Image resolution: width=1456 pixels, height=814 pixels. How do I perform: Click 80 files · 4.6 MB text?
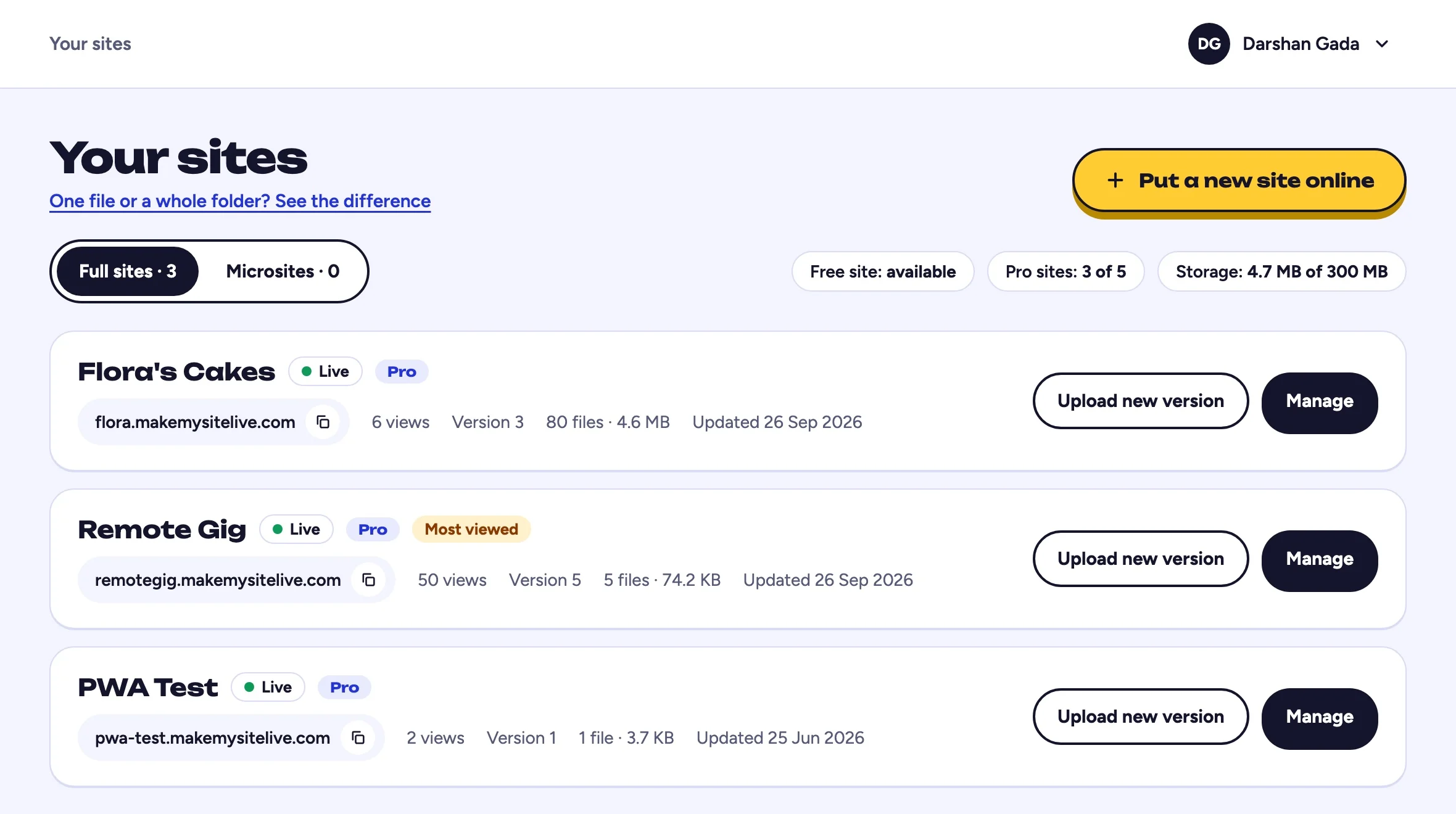tap(608, 422)
